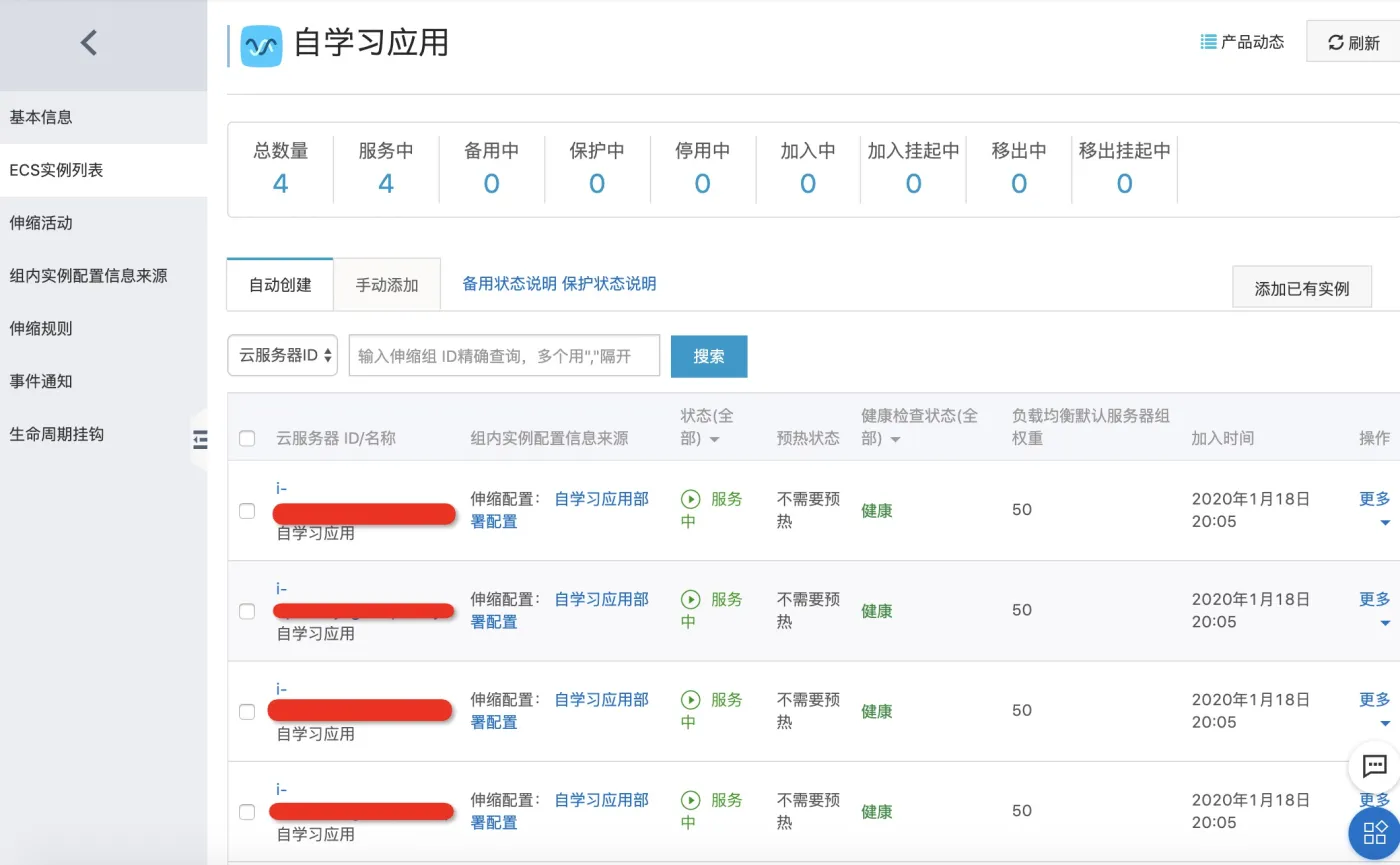The height and width of the screenshot is (865, 1400).
Task: Click the 预热状态 column header
Action: point(808,438)
